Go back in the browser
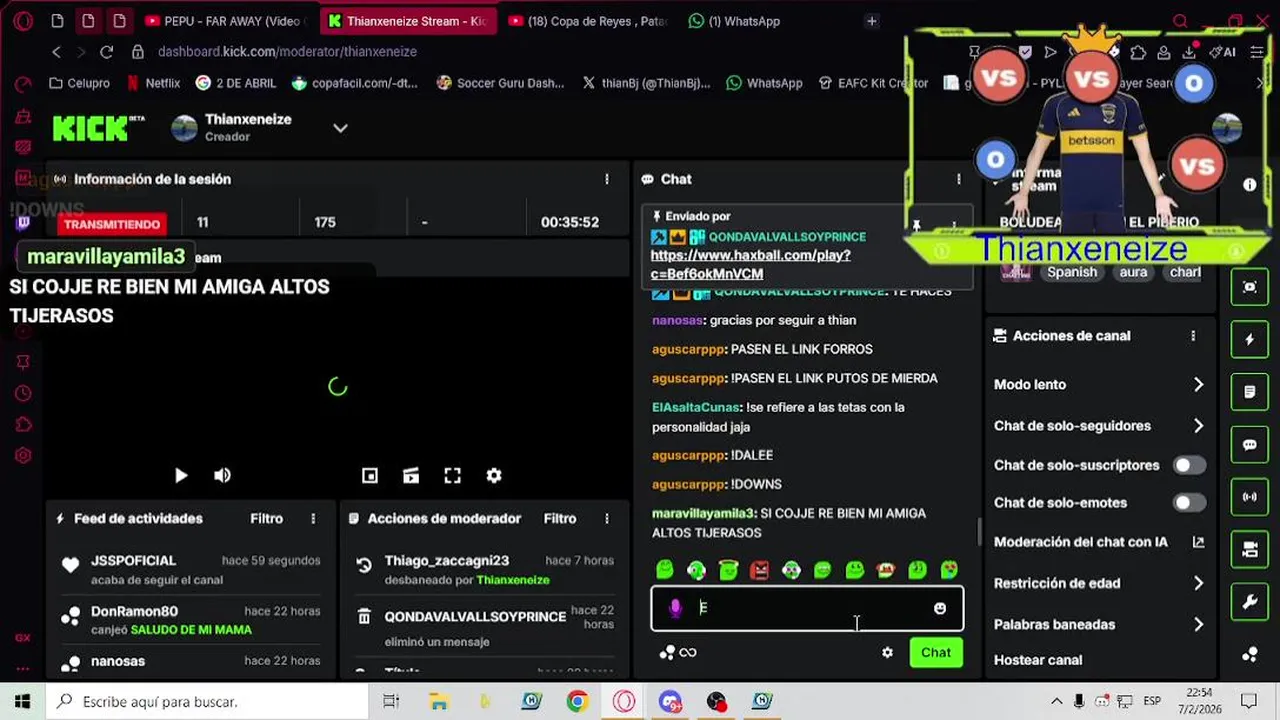The height and width of the screenshot is (720, 1280). click(x=56, y=52)
